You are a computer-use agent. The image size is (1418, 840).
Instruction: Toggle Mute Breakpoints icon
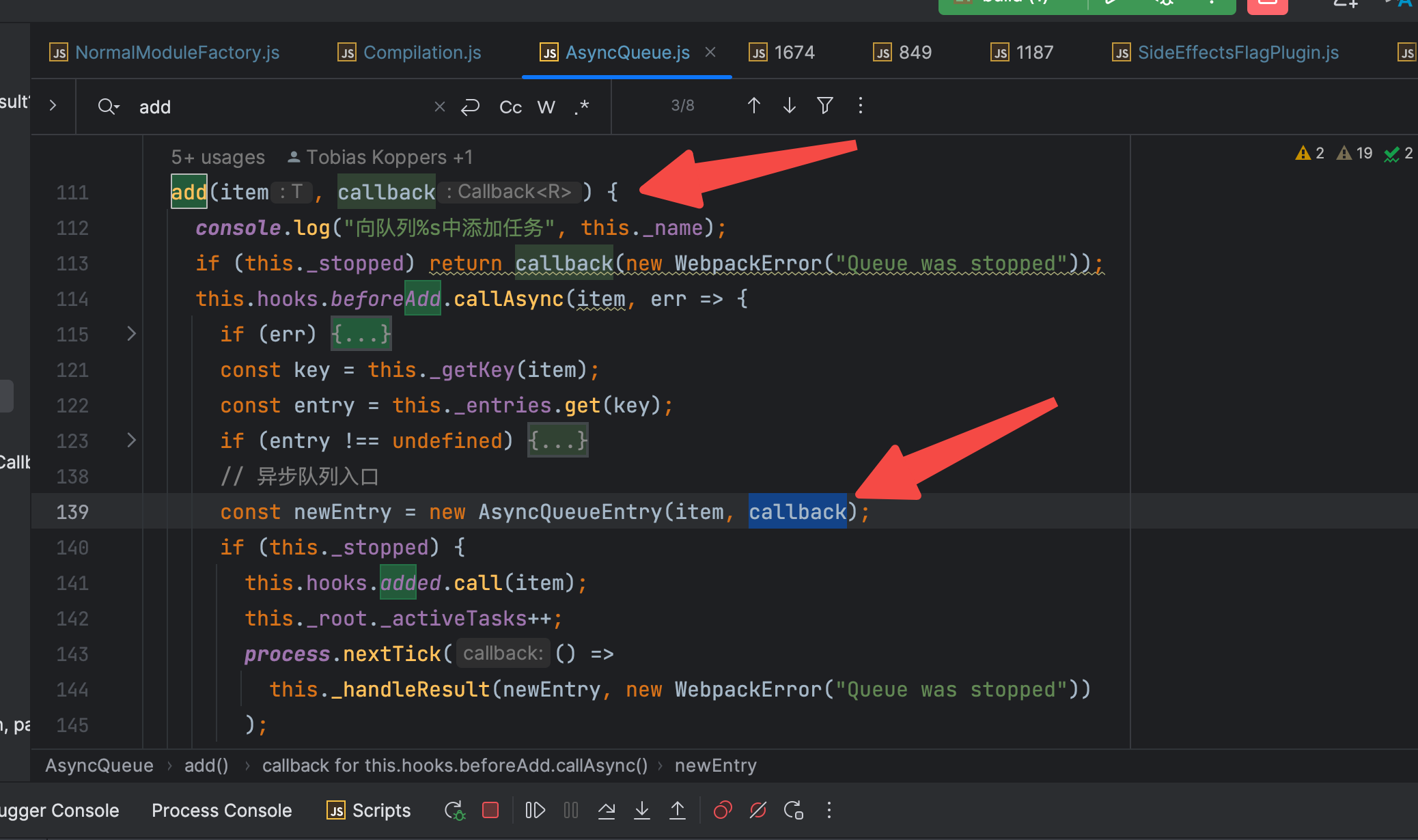(x=758, y=811)
